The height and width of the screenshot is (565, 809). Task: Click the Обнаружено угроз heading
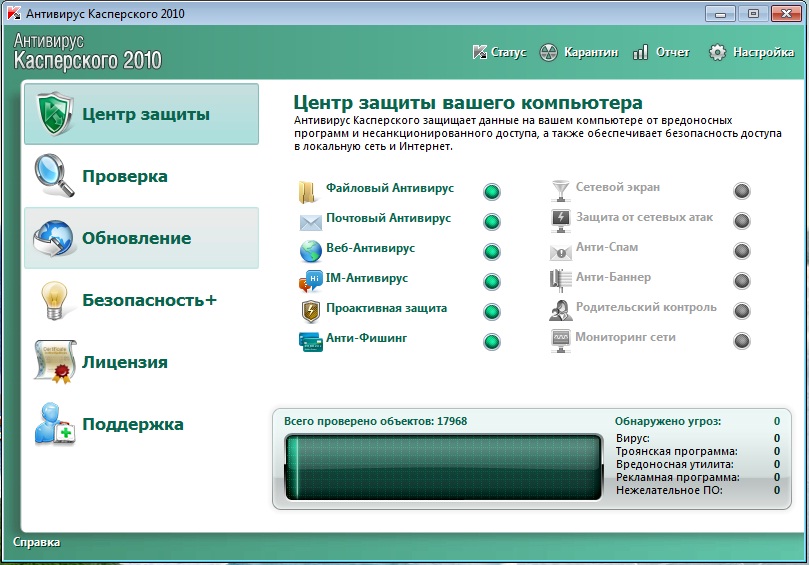[668, 422]
